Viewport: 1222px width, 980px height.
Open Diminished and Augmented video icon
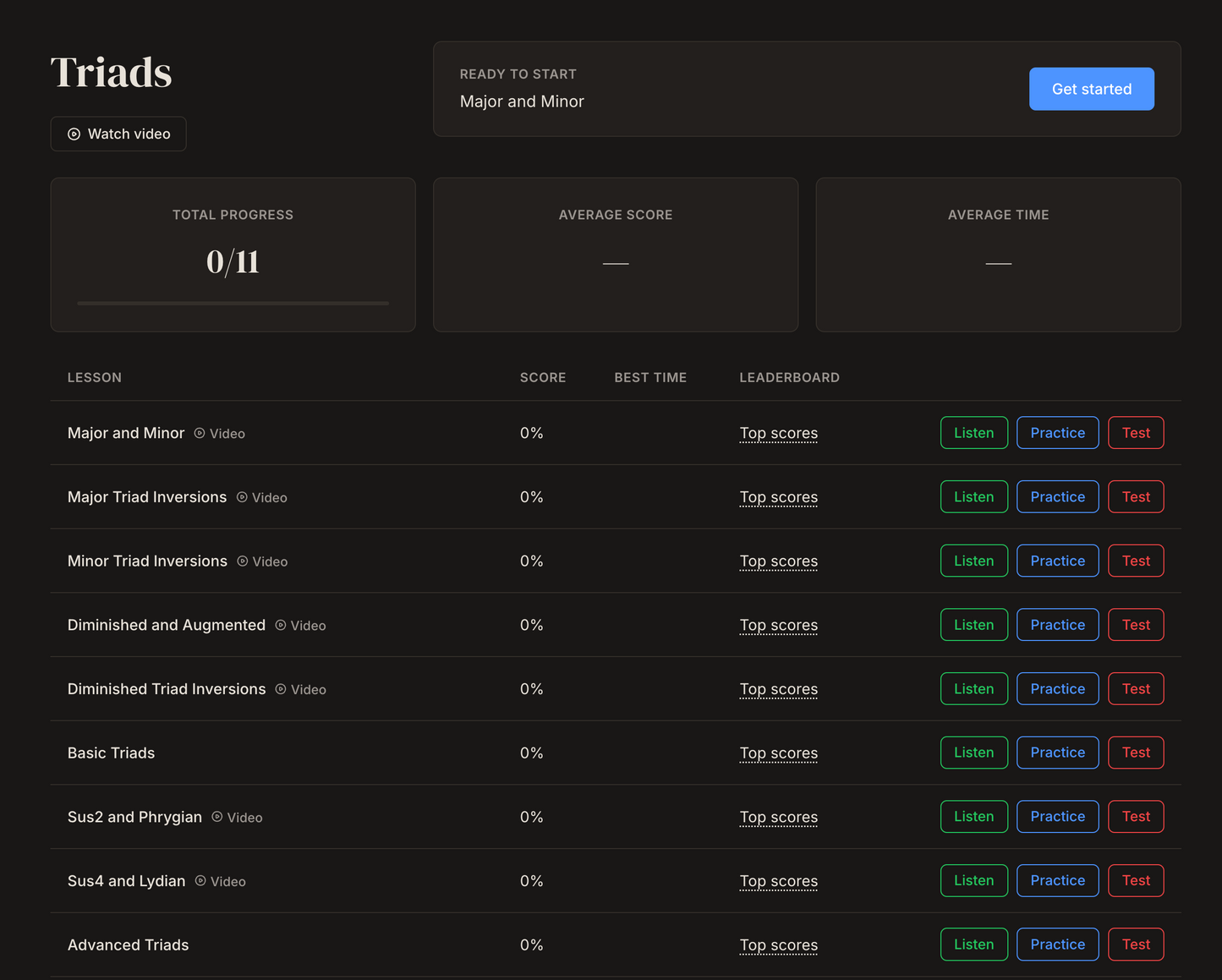(x=281, y=625)
